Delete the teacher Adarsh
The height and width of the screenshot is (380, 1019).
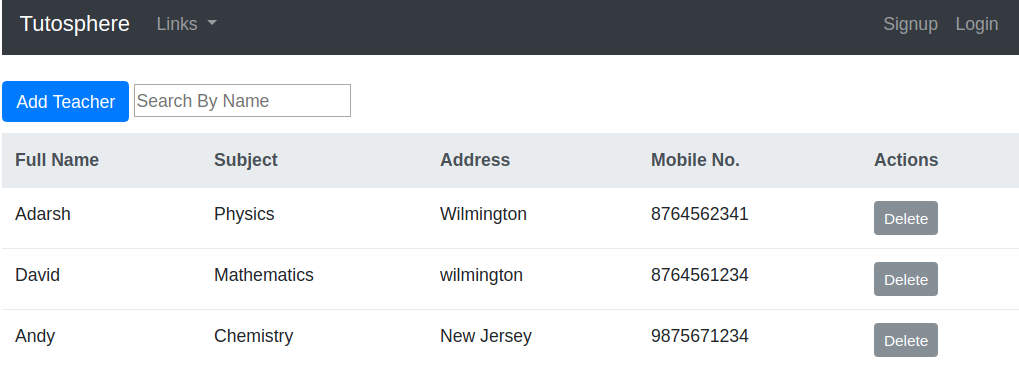click(x=905, y=218)
